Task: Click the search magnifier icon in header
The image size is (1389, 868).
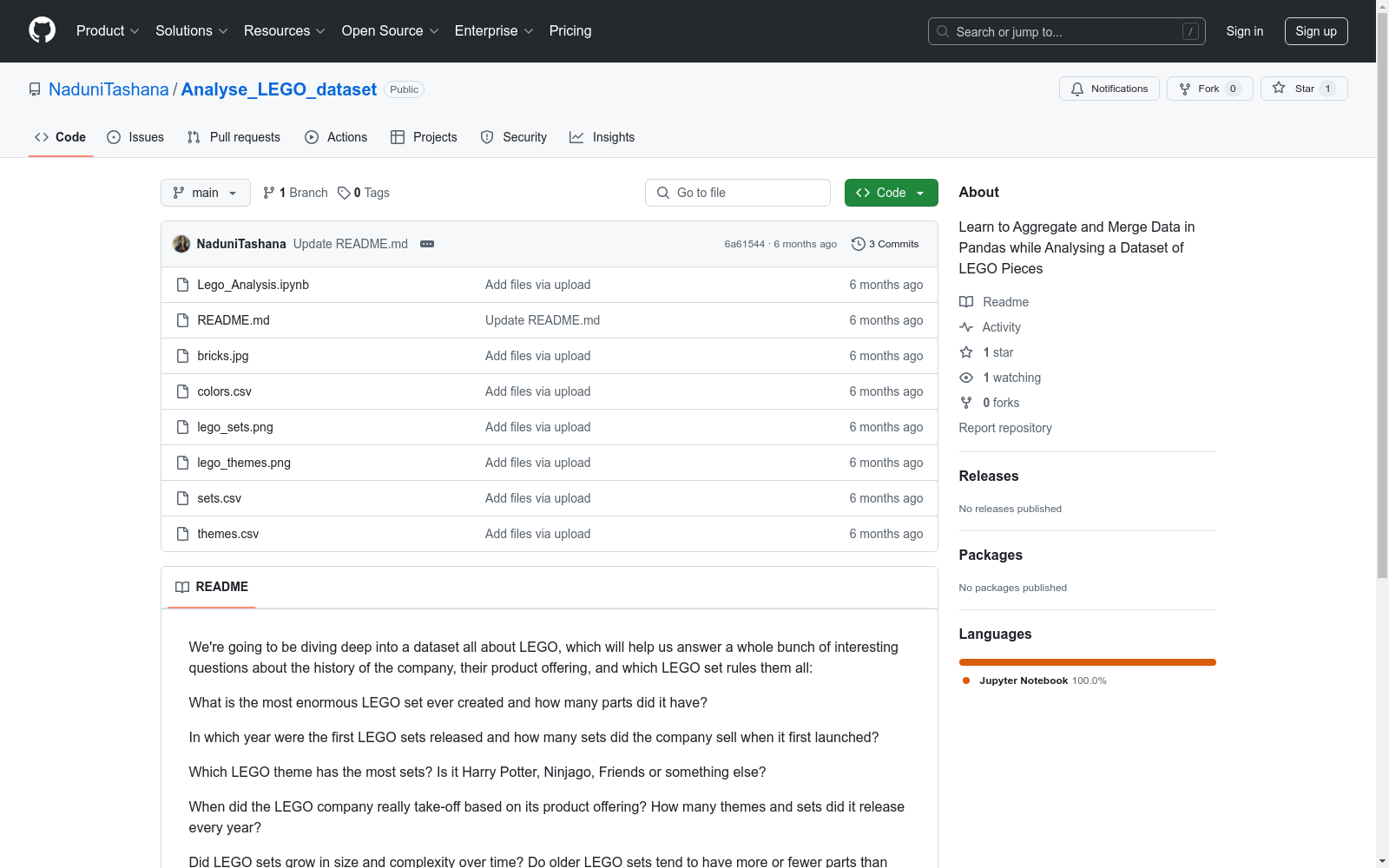Action: [x=943, y=31]
